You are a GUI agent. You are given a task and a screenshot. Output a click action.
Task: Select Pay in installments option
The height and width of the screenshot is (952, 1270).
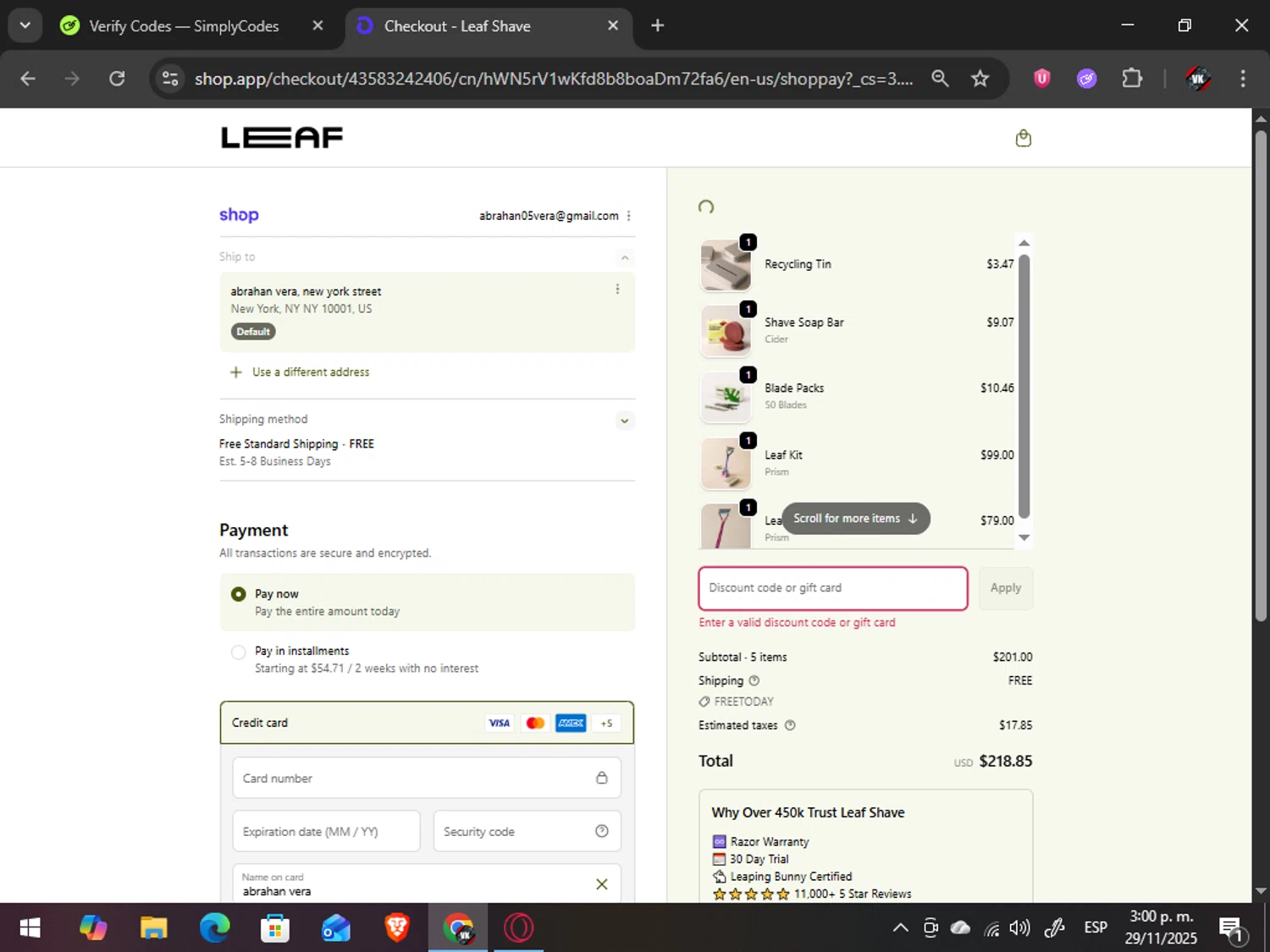click(x=239, y=652)
